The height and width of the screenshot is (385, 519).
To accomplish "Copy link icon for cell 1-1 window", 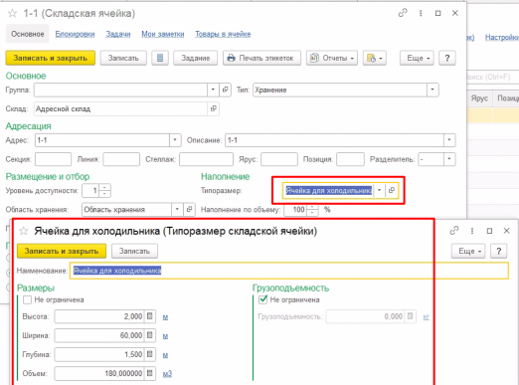I will click(403, 13).
